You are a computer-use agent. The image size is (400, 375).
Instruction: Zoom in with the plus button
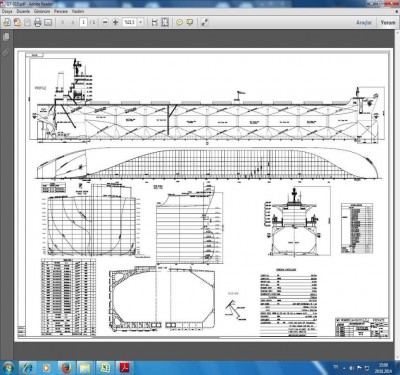point(115,22)
